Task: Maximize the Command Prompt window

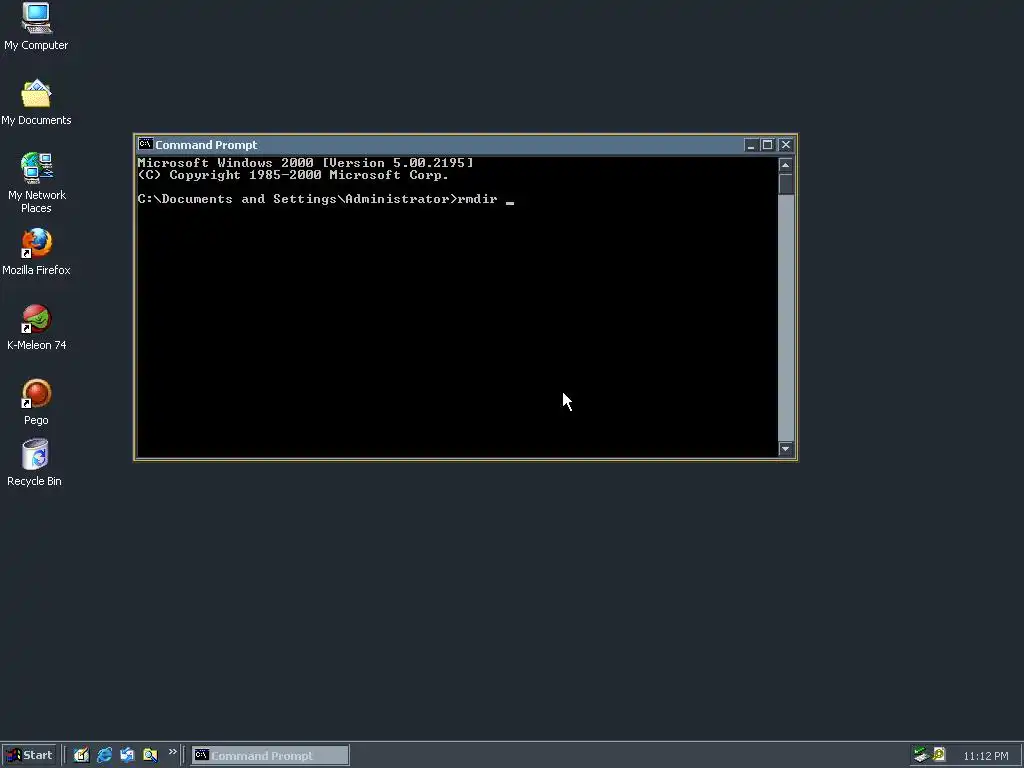Action: pos(767,145)
